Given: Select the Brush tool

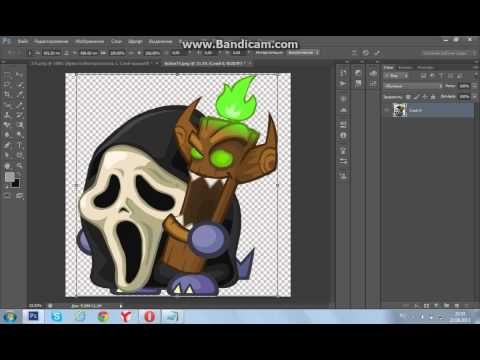Looking at the screenshot, I should [20, 105].
